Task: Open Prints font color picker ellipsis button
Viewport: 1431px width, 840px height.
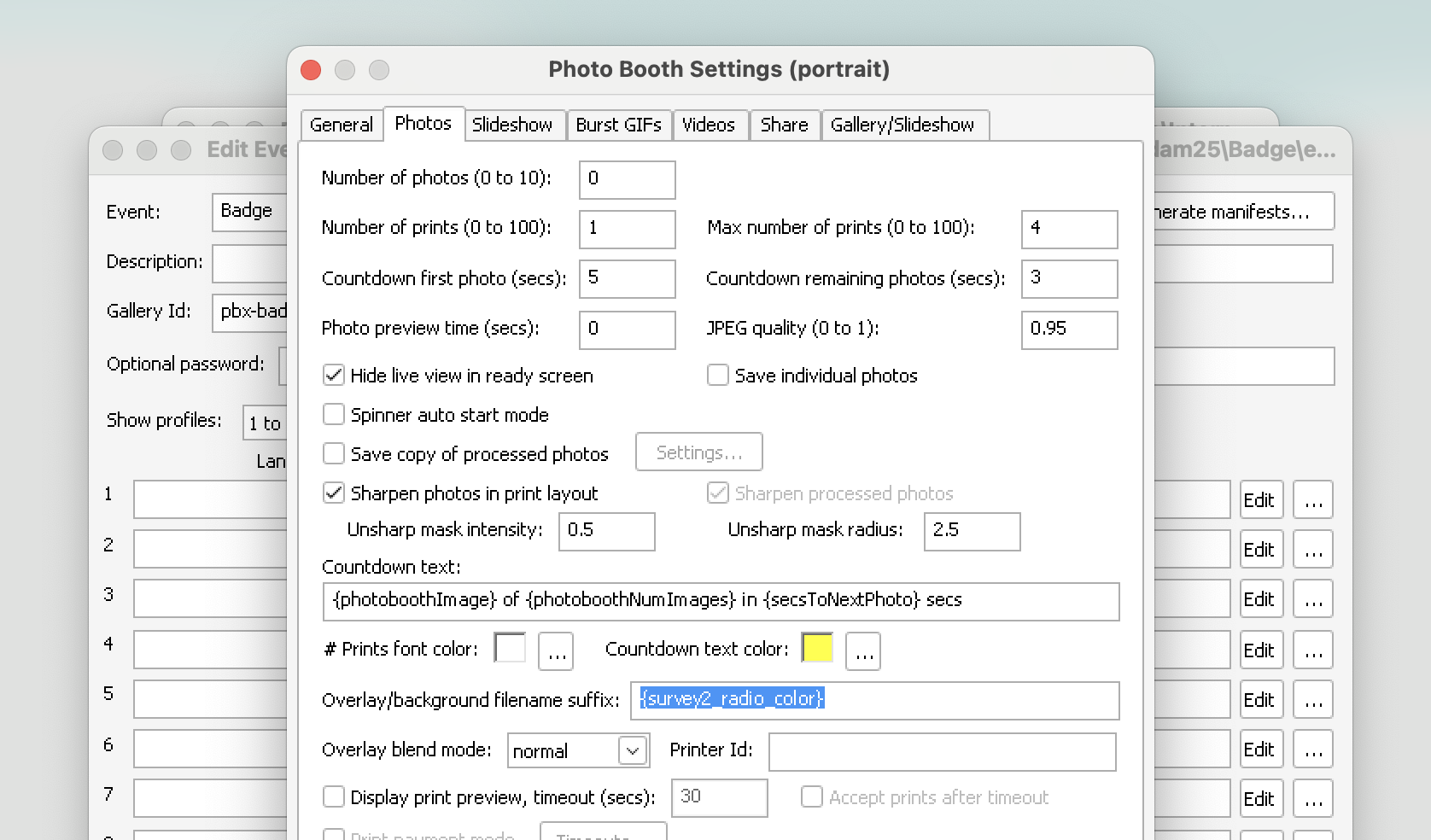Action: pyautogui.click(x=556, y=652)
